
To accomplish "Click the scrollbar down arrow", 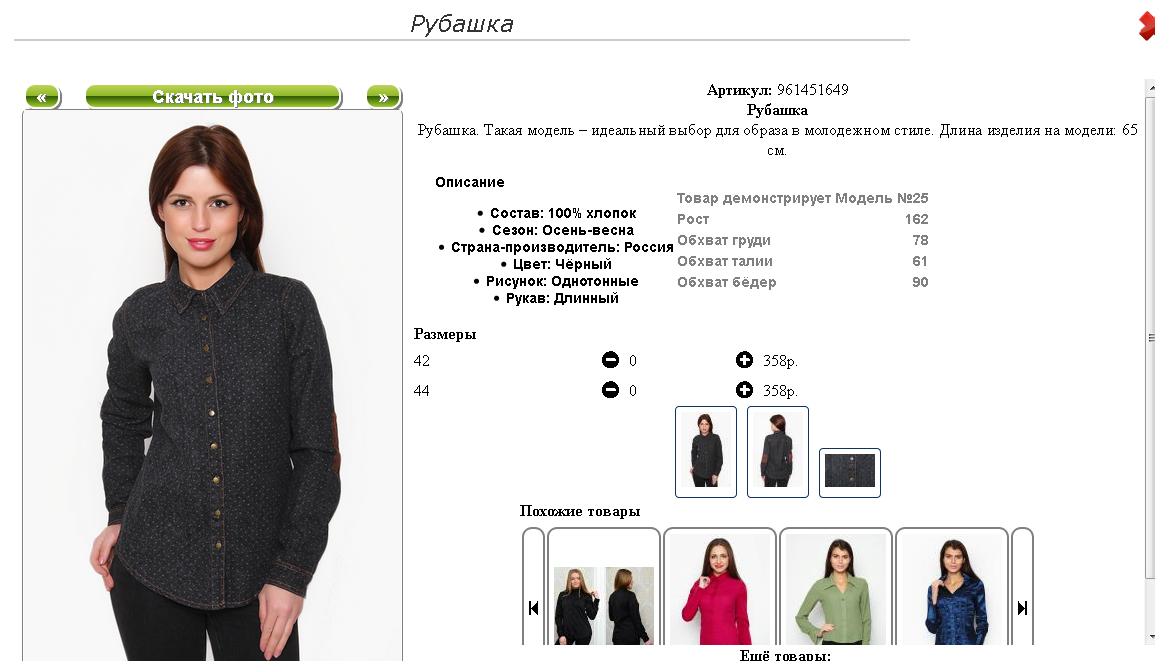I will click(x=1151, y=637).
